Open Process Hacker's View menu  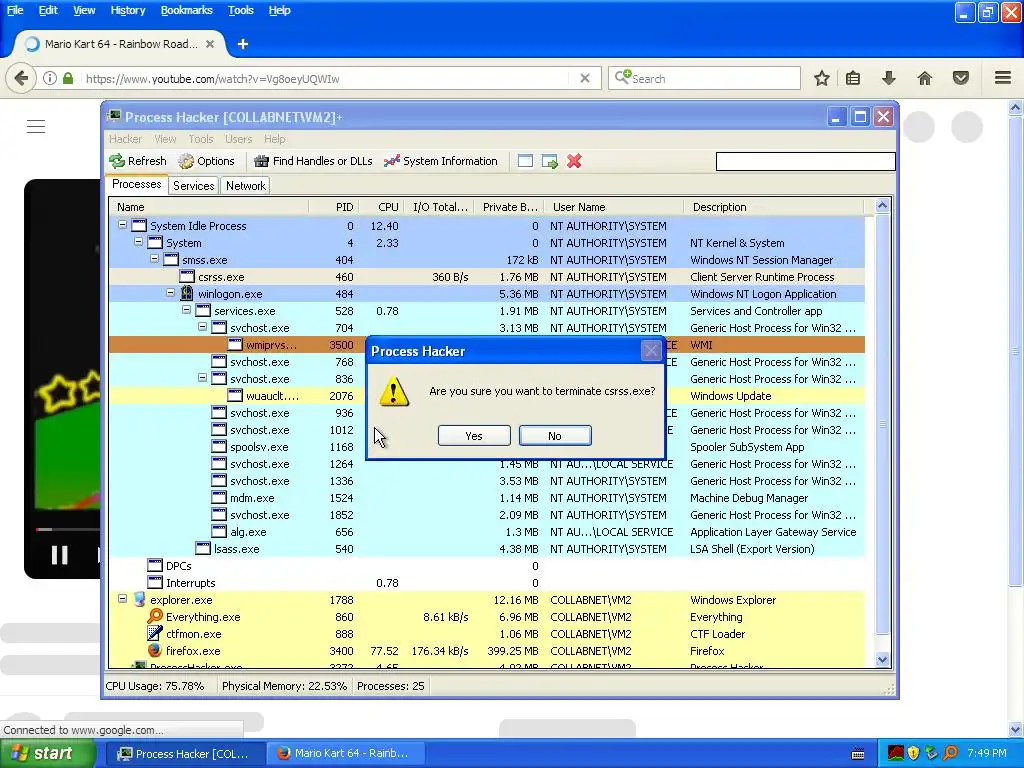pyautogui.click(x=165, y=139)
